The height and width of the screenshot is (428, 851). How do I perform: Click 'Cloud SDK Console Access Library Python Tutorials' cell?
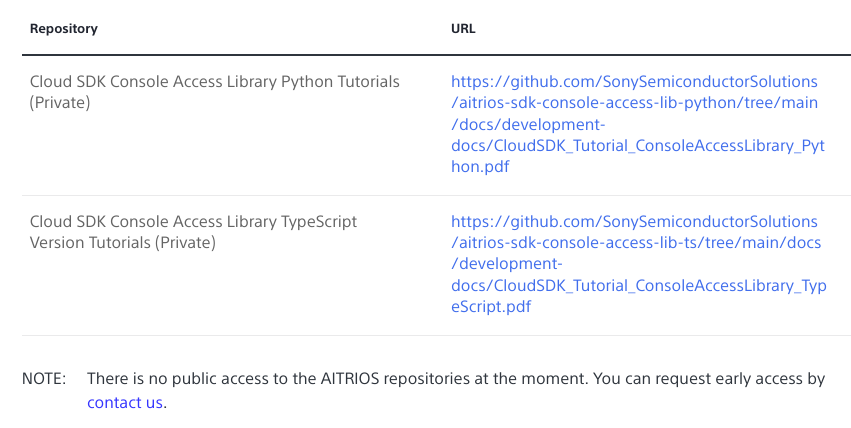(214, 92)
